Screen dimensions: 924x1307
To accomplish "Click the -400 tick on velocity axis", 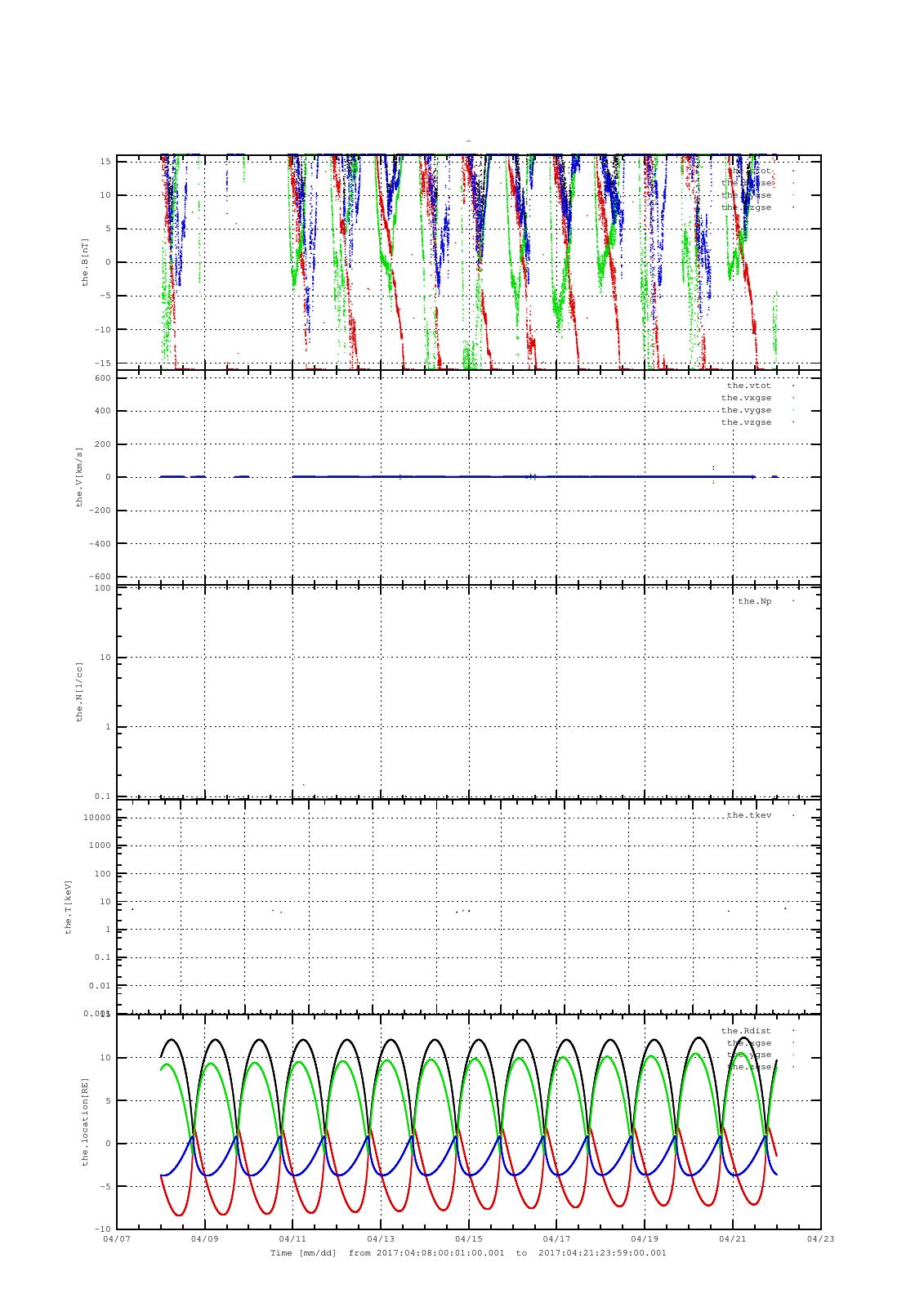I will tap(100, 543).
